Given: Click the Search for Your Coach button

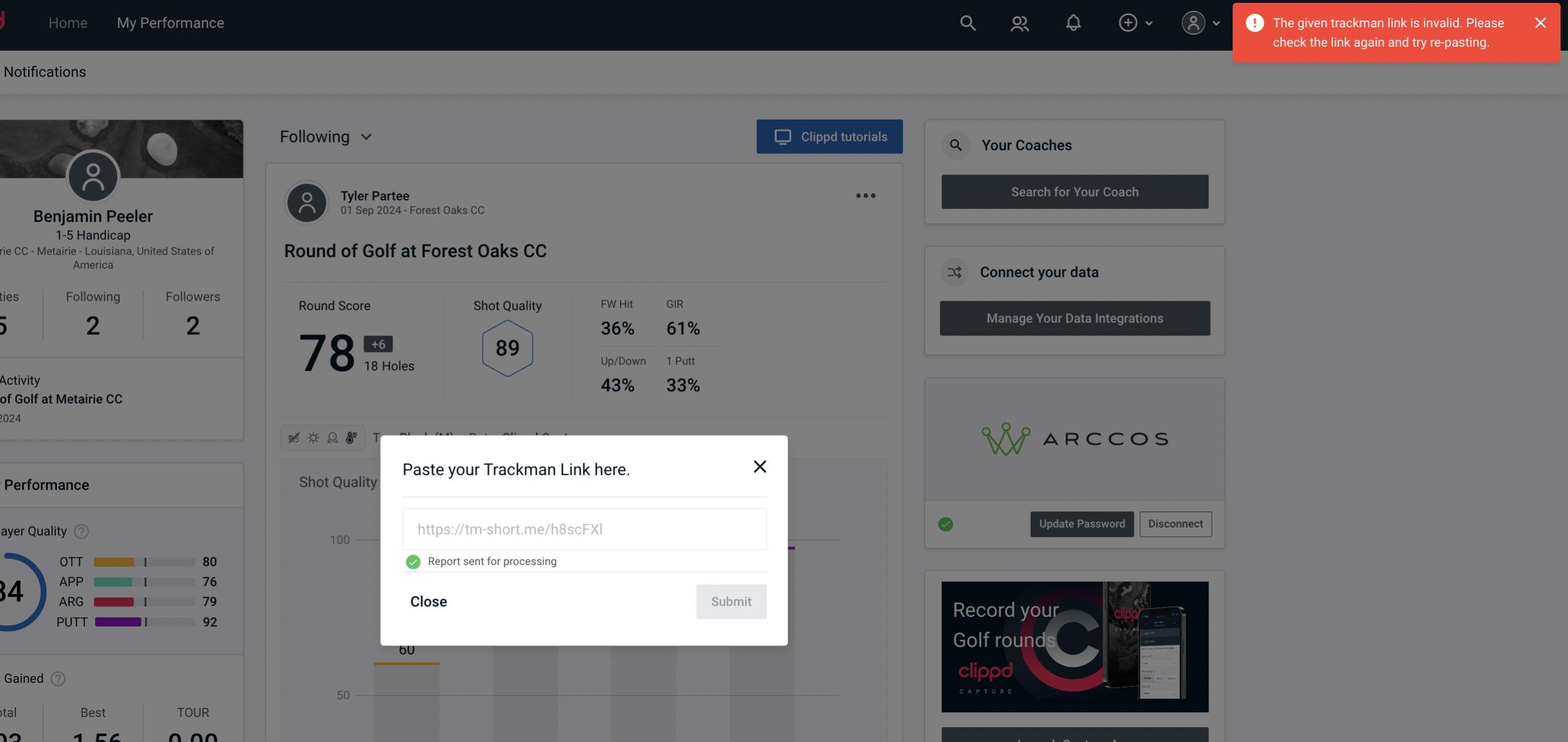Looking at the screenshot, I should (1075, 192).
